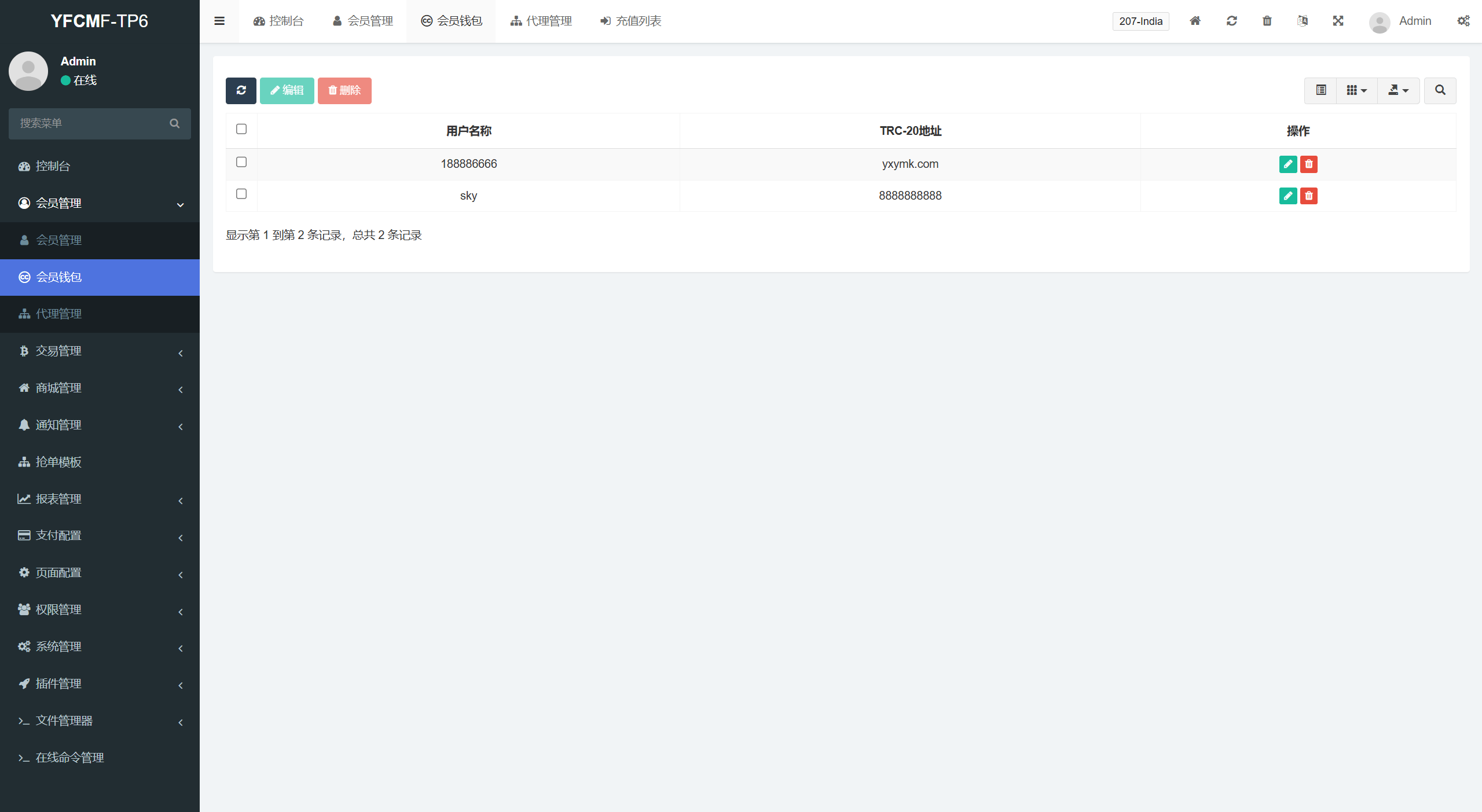Click the dark refresh table button
The height and width of the screenshot is (812, 1482).
coord(241,90)
